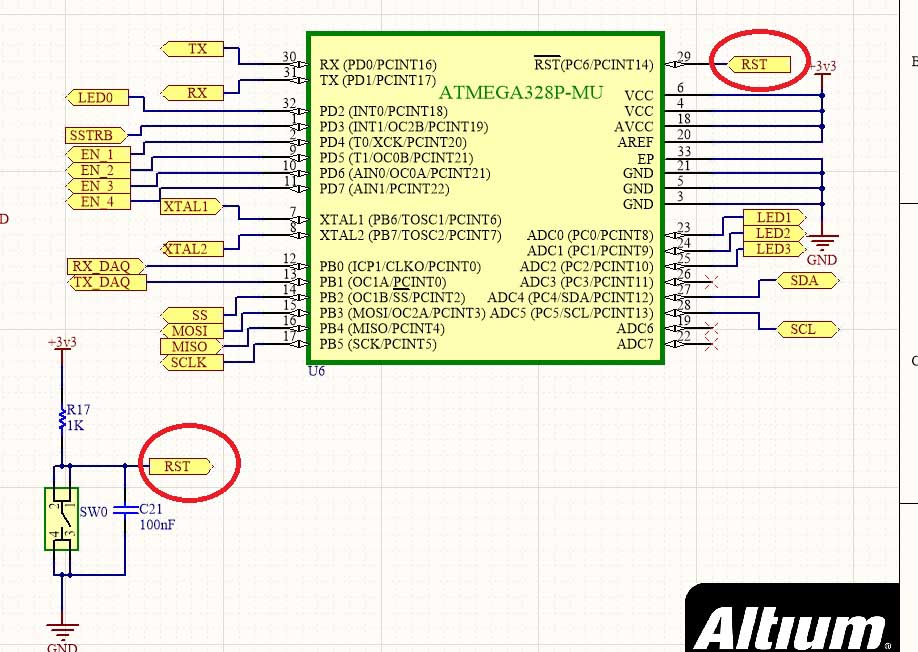Select the RX_DAQ port
Screen dimensions: 918x652
tap(106, 266)
